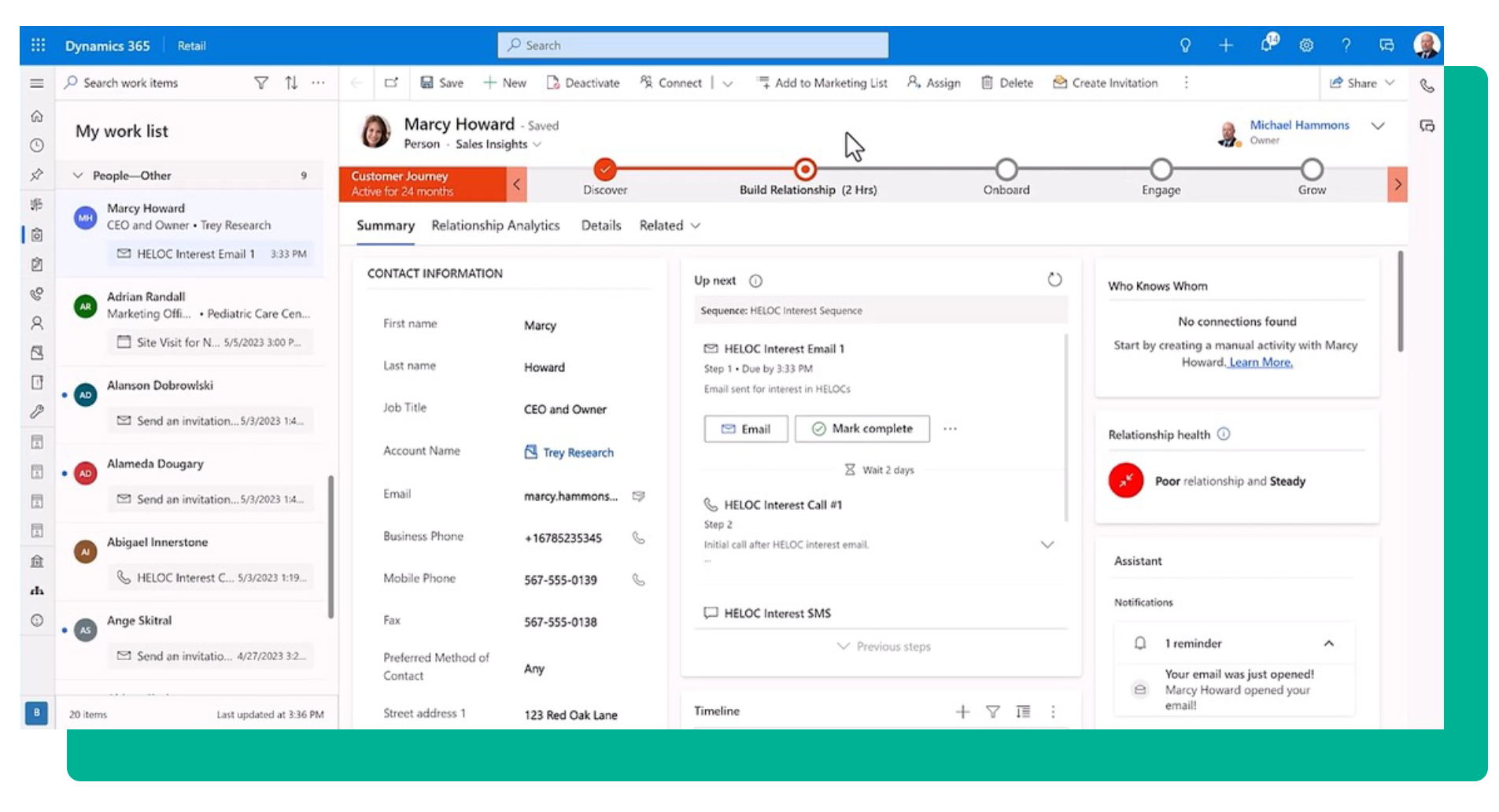Collapse the People—Other group
The width and height of the screenshot is (1499, 812).
pyautogui.click(x=78, y=175)
